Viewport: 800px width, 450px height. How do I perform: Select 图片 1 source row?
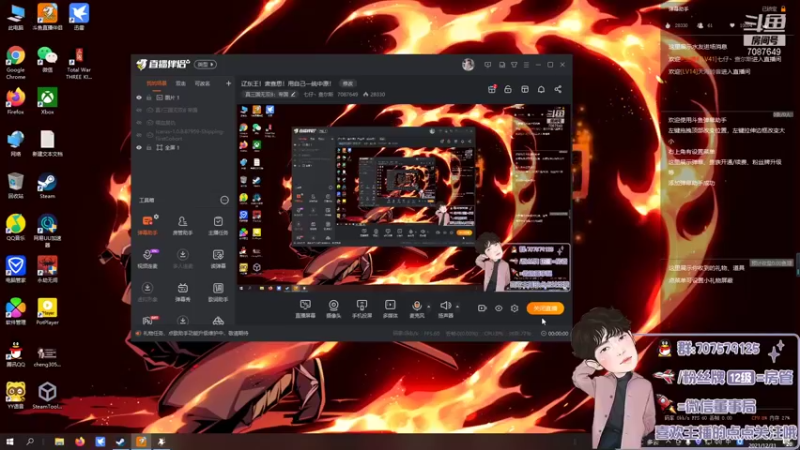pos(183,97)
